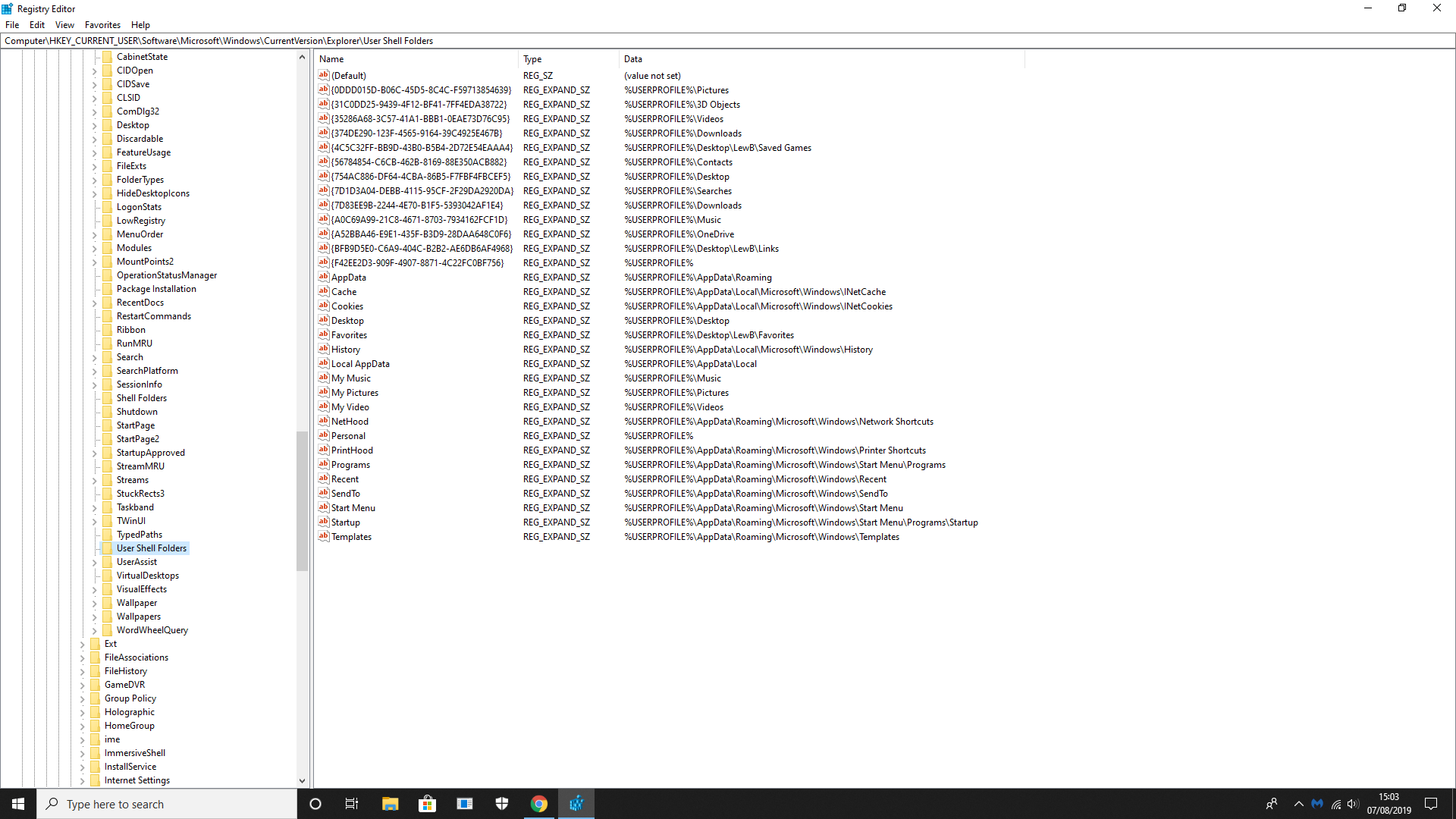
Task: Click the string icon of the History value
Action: pyautogui.click(x=324, y=349)
